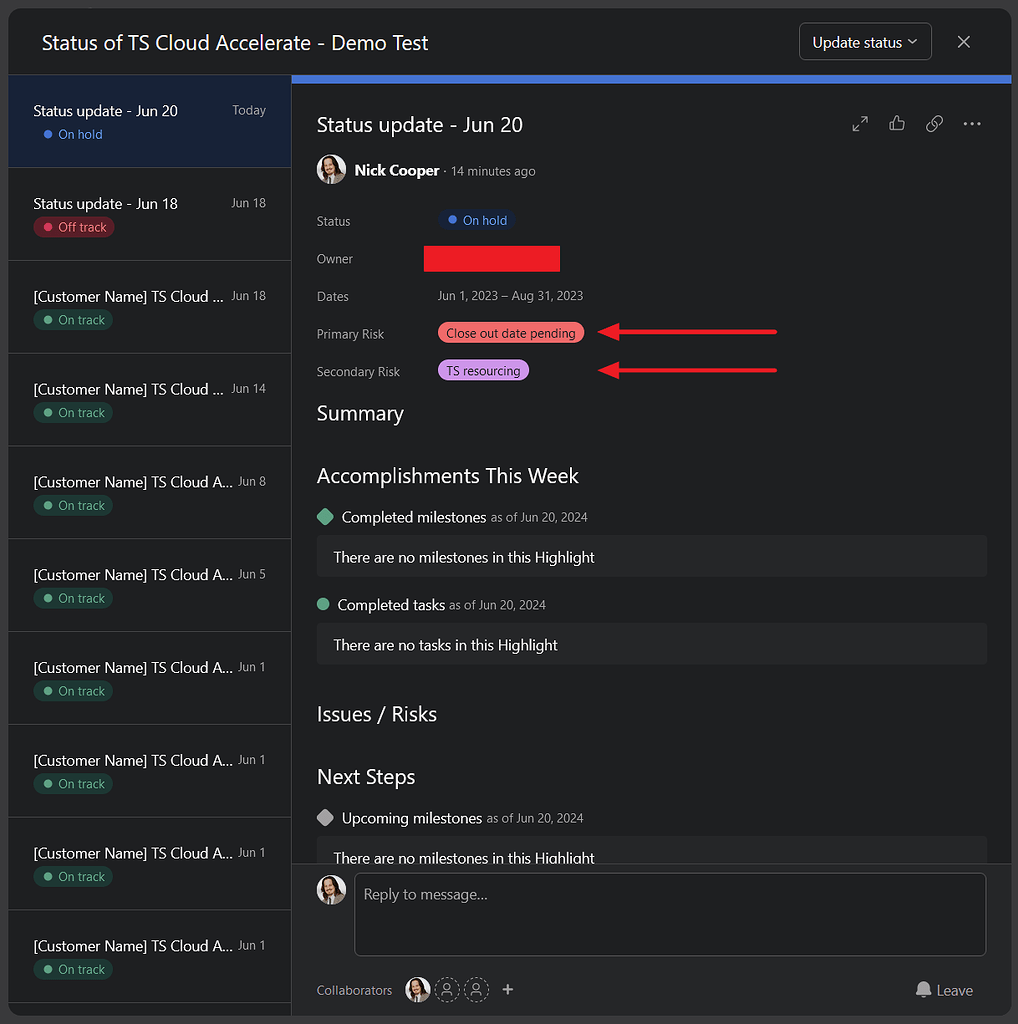Click the red Owner highlight block

491,258
